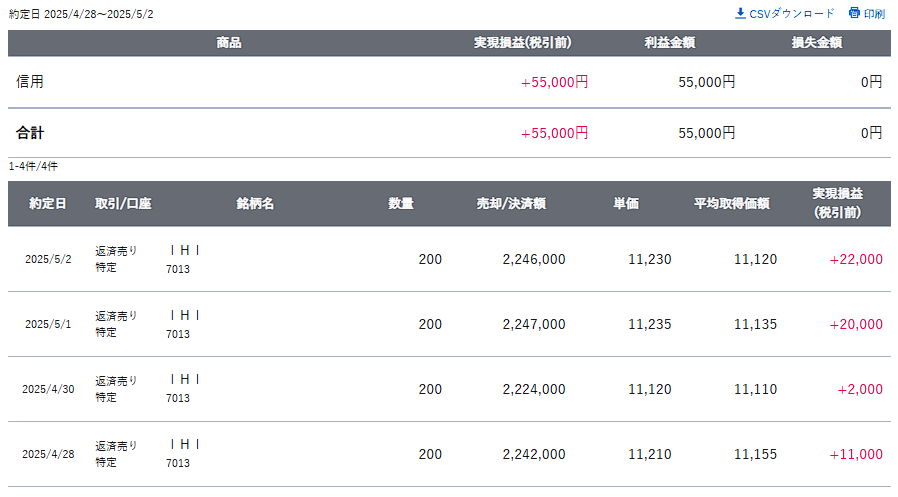Open the IHI stock name in the 2025/5/2 row
Screen dimensions: 898x497
tap(185, 251)
